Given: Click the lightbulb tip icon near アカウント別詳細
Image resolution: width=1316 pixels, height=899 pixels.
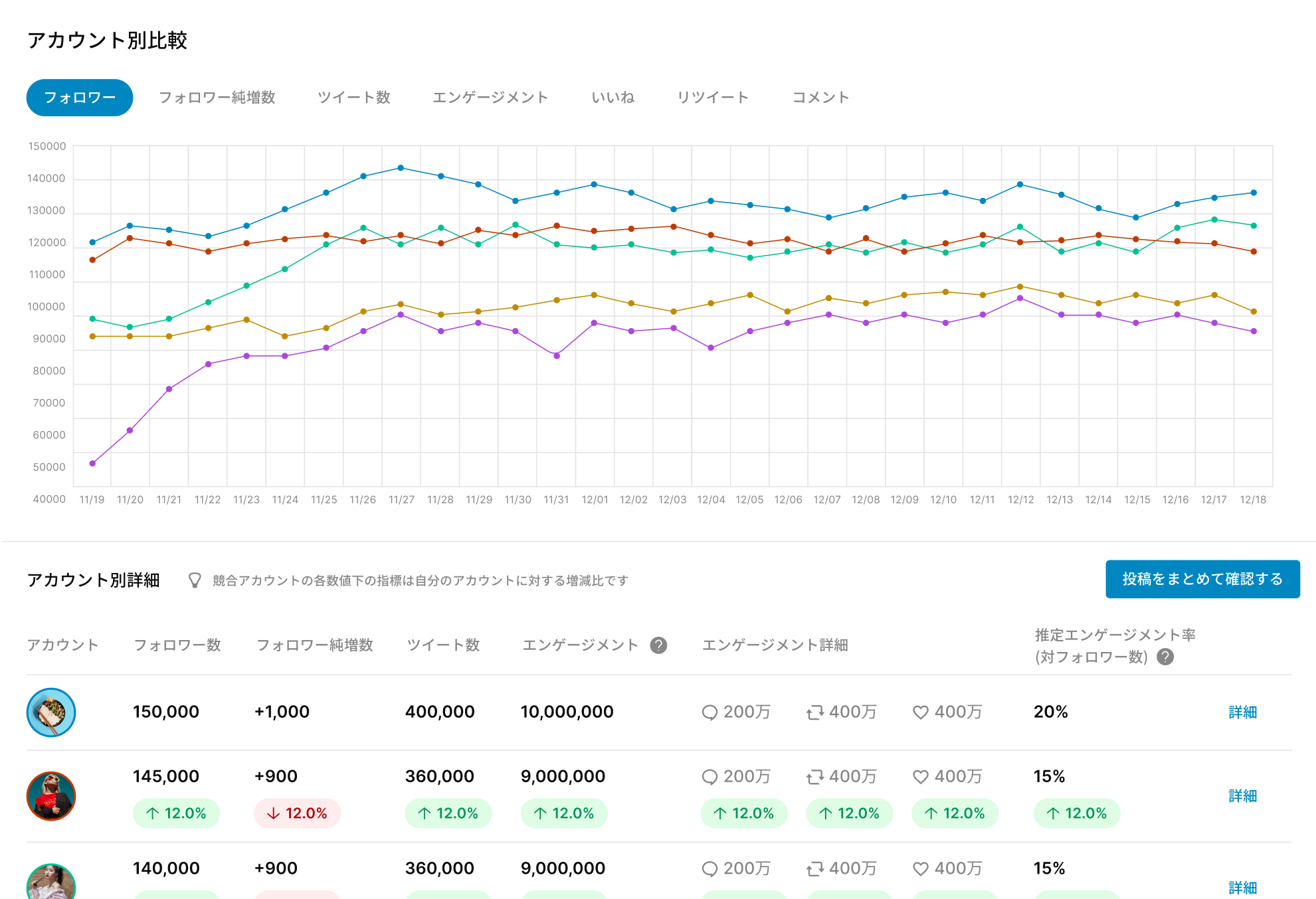Looking at the screenshot, I should 193,579.
